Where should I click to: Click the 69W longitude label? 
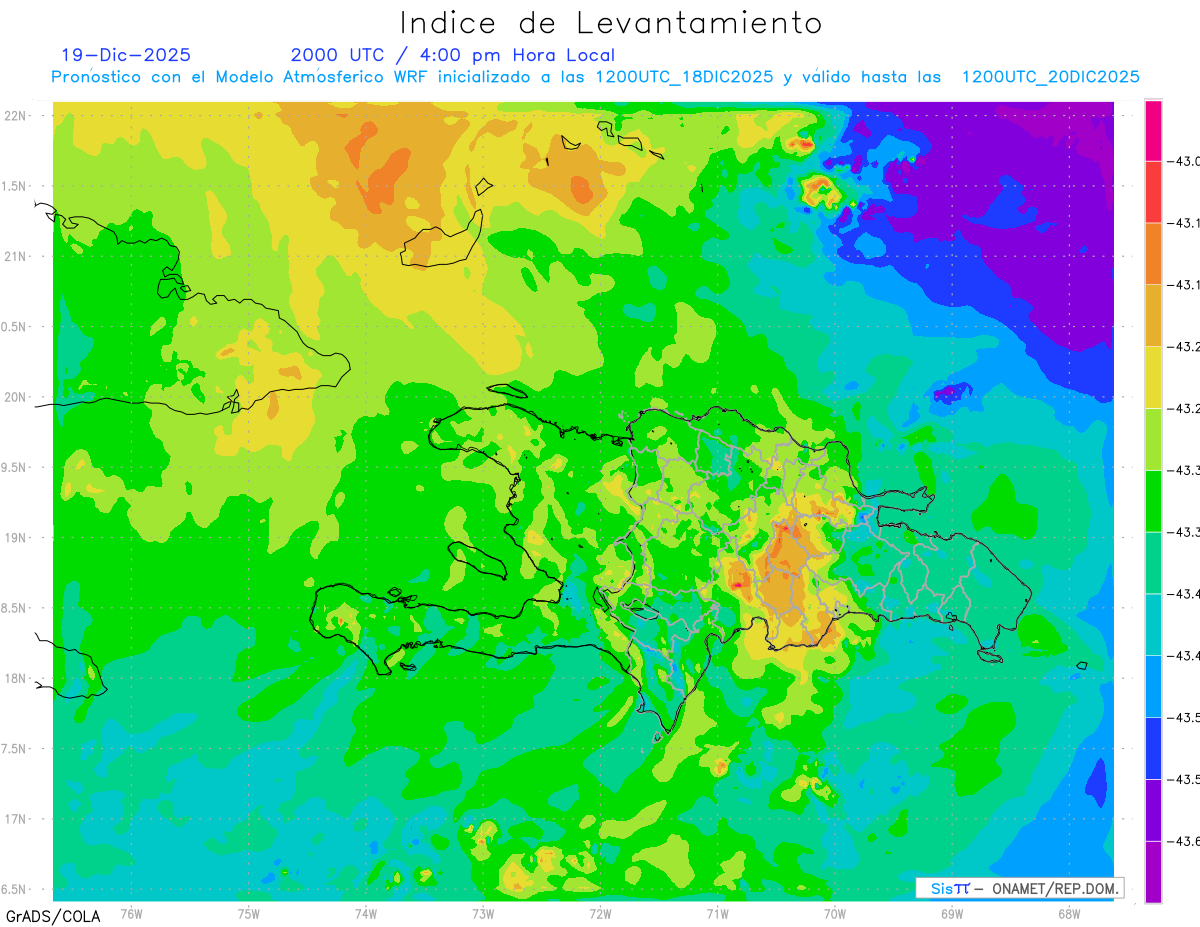[x=952, y=913]
